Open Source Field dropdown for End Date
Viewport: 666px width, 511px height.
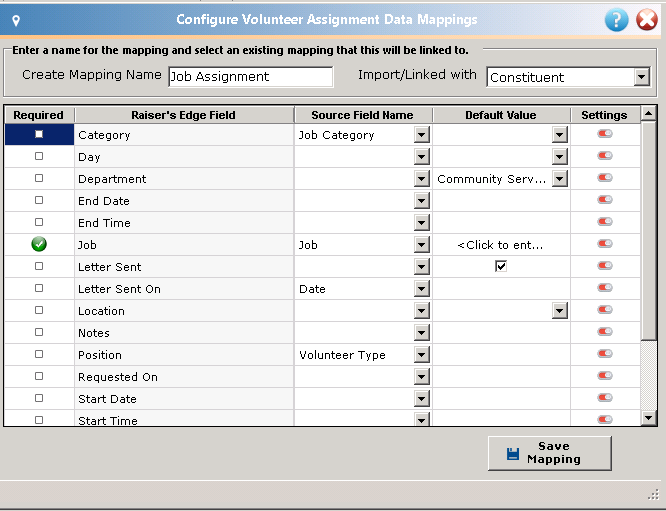421,201
